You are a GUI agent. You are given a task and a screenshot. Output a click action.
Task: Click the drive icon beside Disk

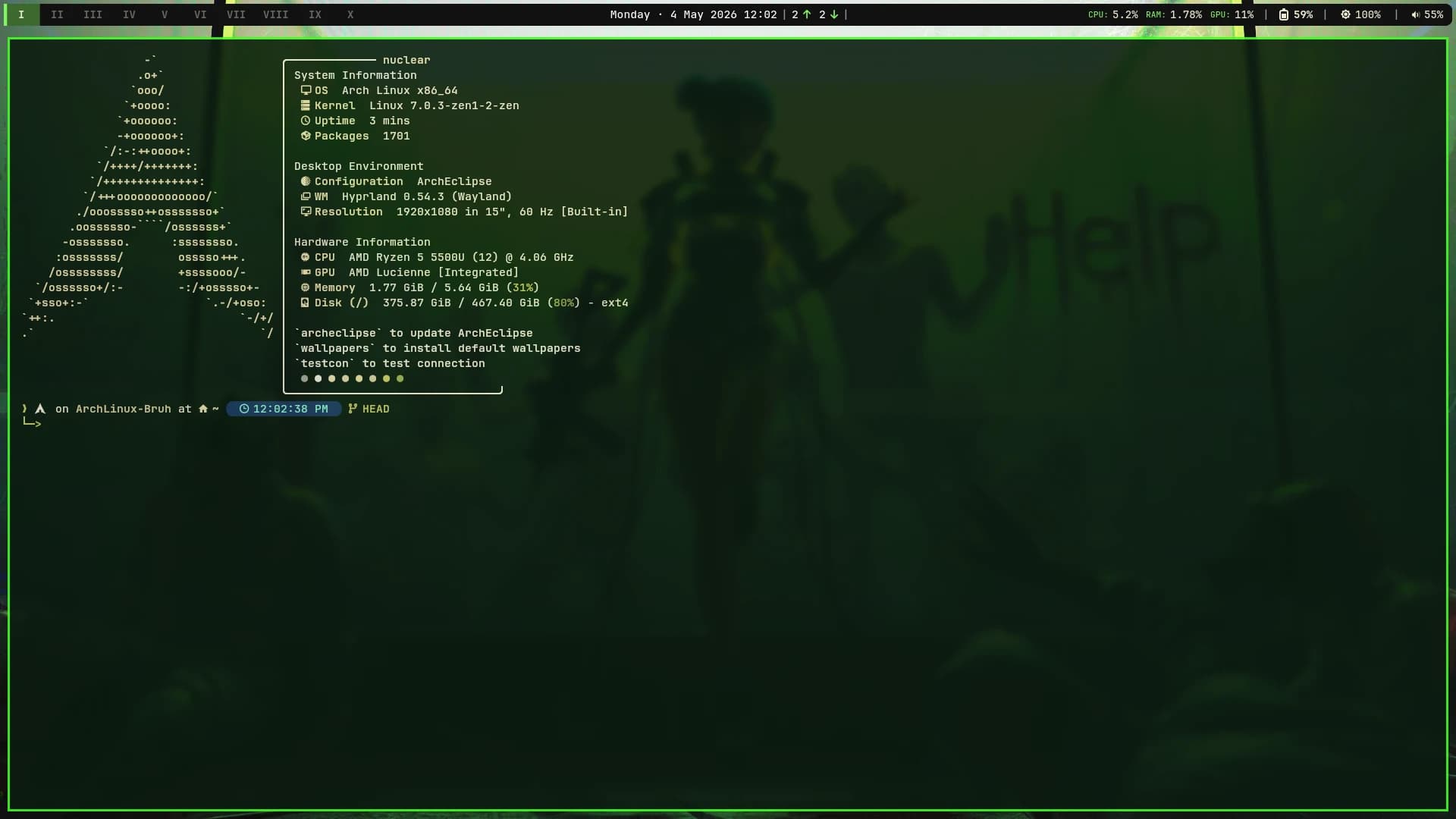point(306,303)
